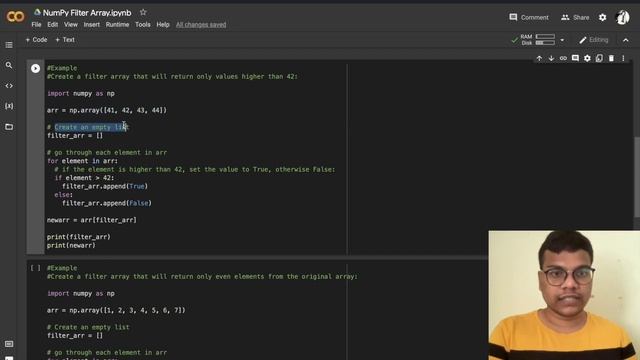Click 'arr = np.array([41, 42, 43, 44])' line

(x=107, y=110)
